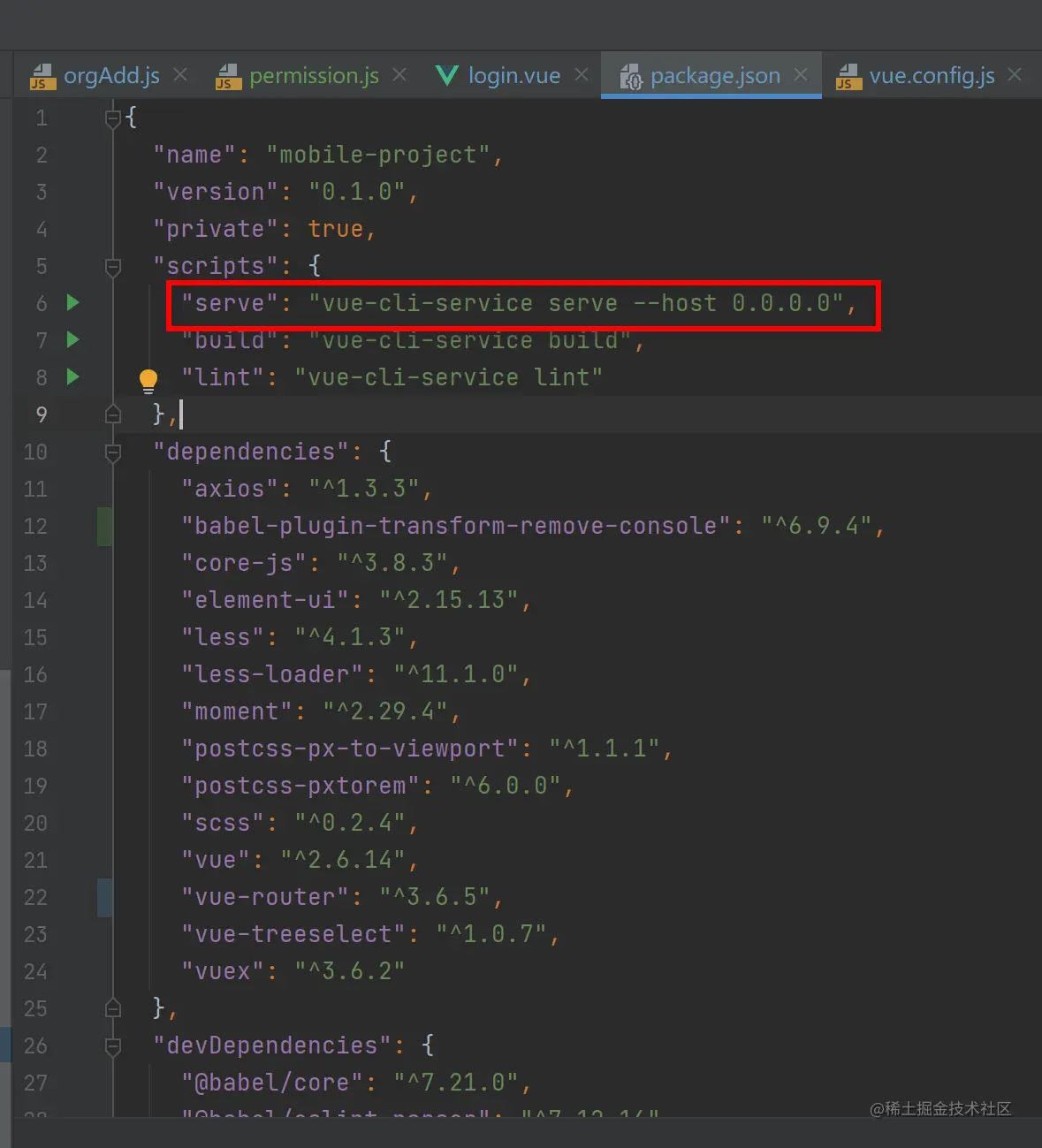Image resolution: width=1042 pixels, height=1148 pixels.
Task: Click the "vue-treeselect" dependency key
Action: [293, 935]
